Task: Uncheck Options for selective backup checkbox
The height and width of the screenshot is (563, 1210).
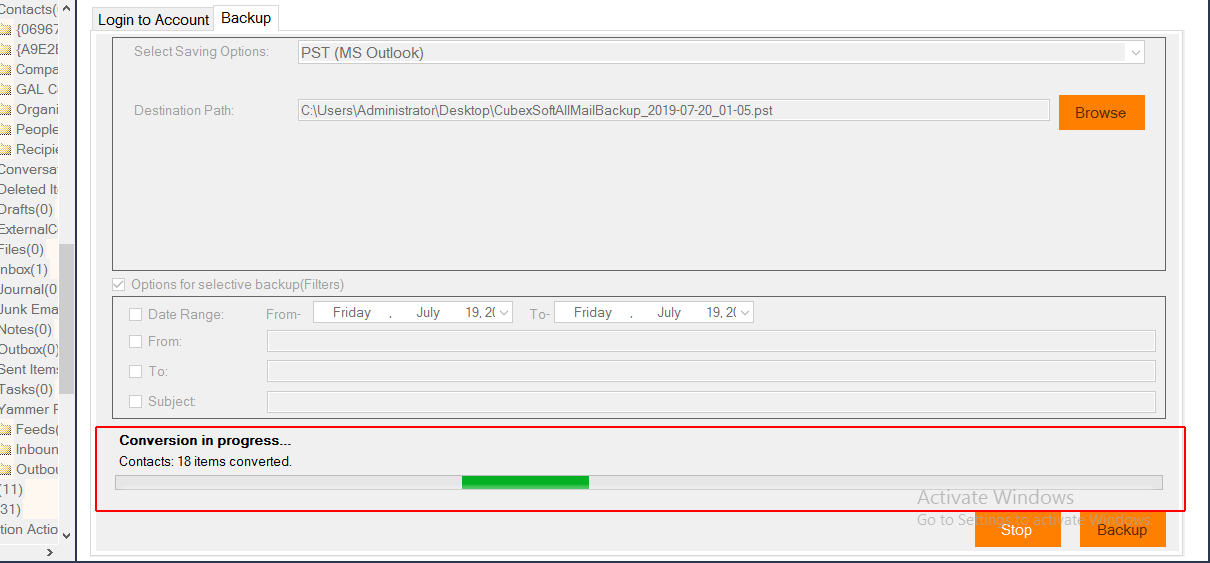Action: click(x=119, y=285)
